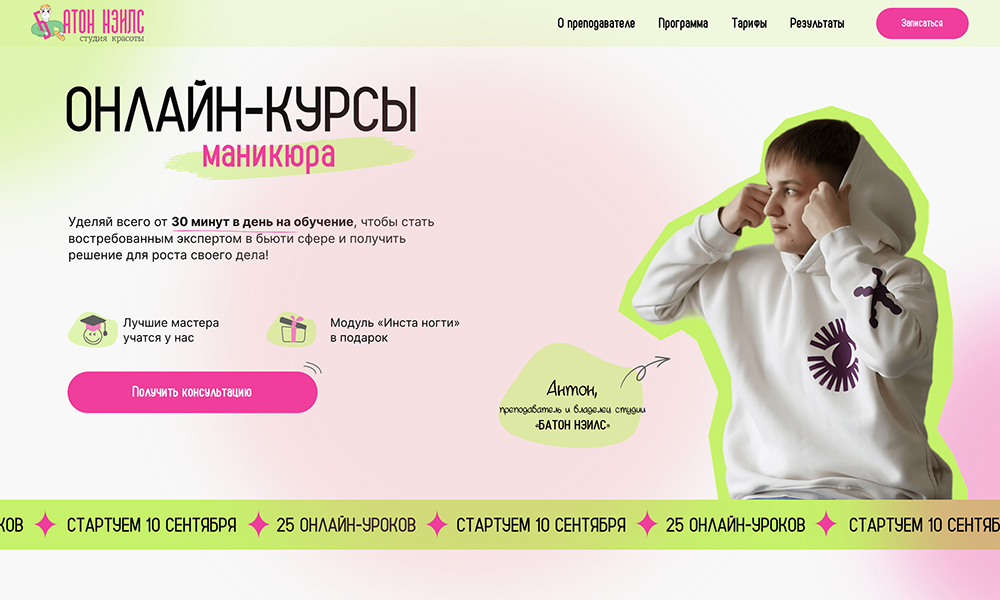This screenshot has height=600, width=1000.
Task: Click the 'Онлайн-курсы' main heading
Action: [x=241, y=109]
